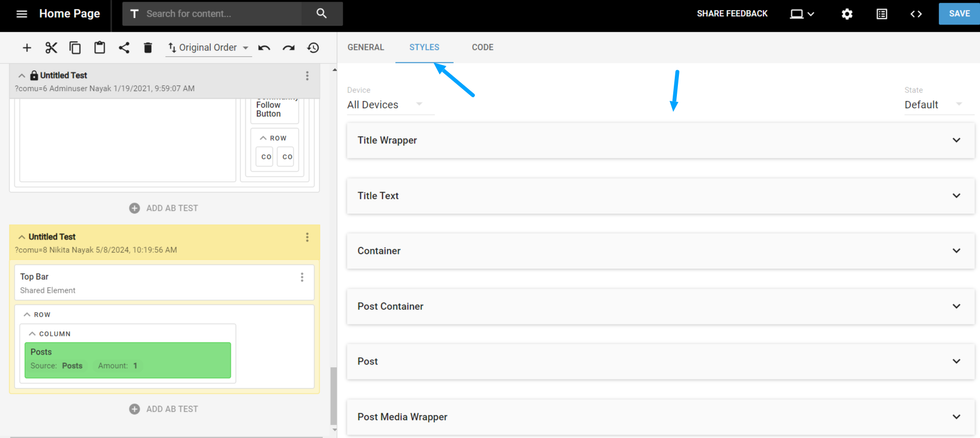
Task: Open the settings gear icon
Action: (x=847, y=14)
